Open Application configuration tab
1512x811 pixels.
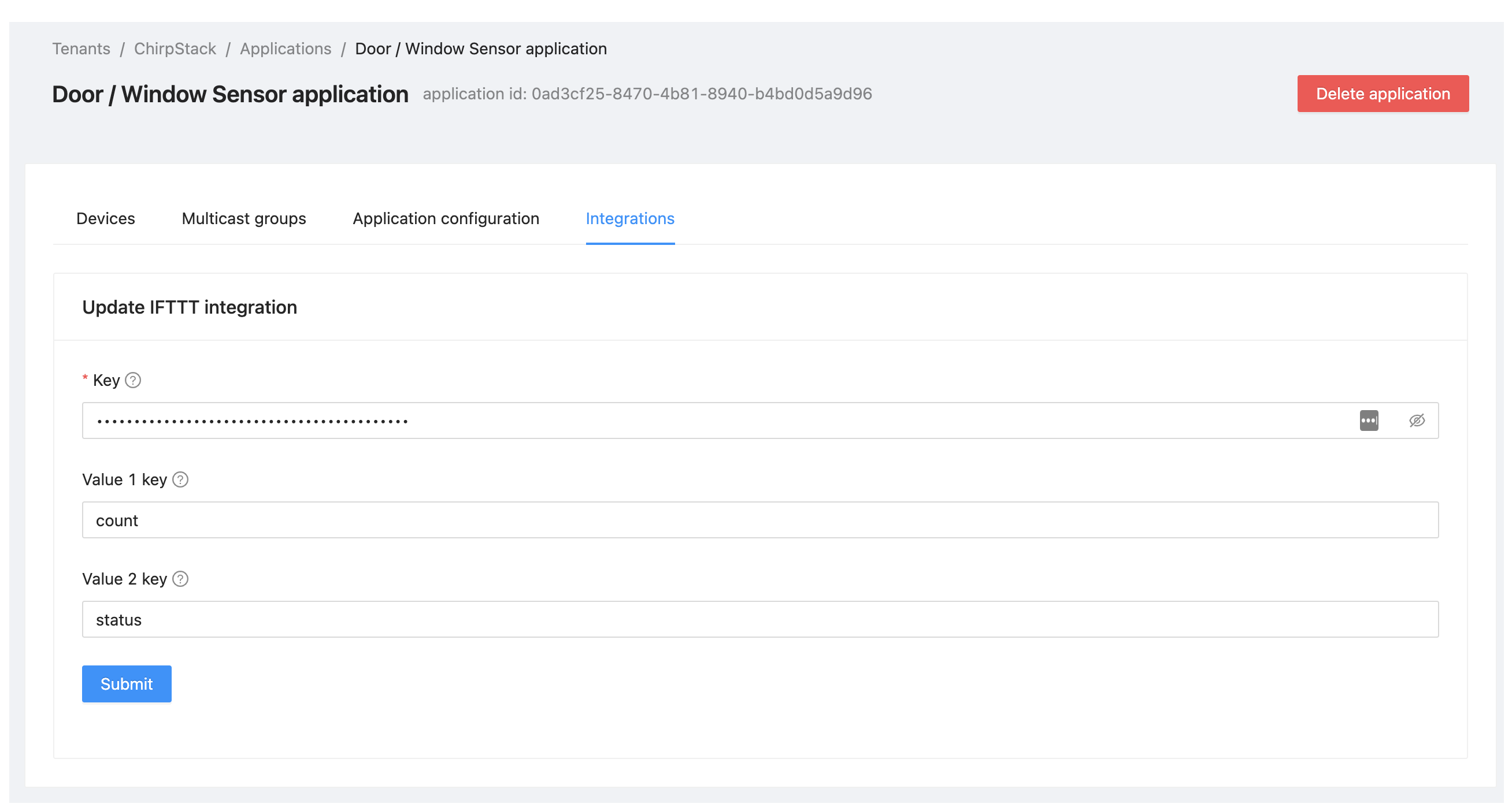click(445, 218)
